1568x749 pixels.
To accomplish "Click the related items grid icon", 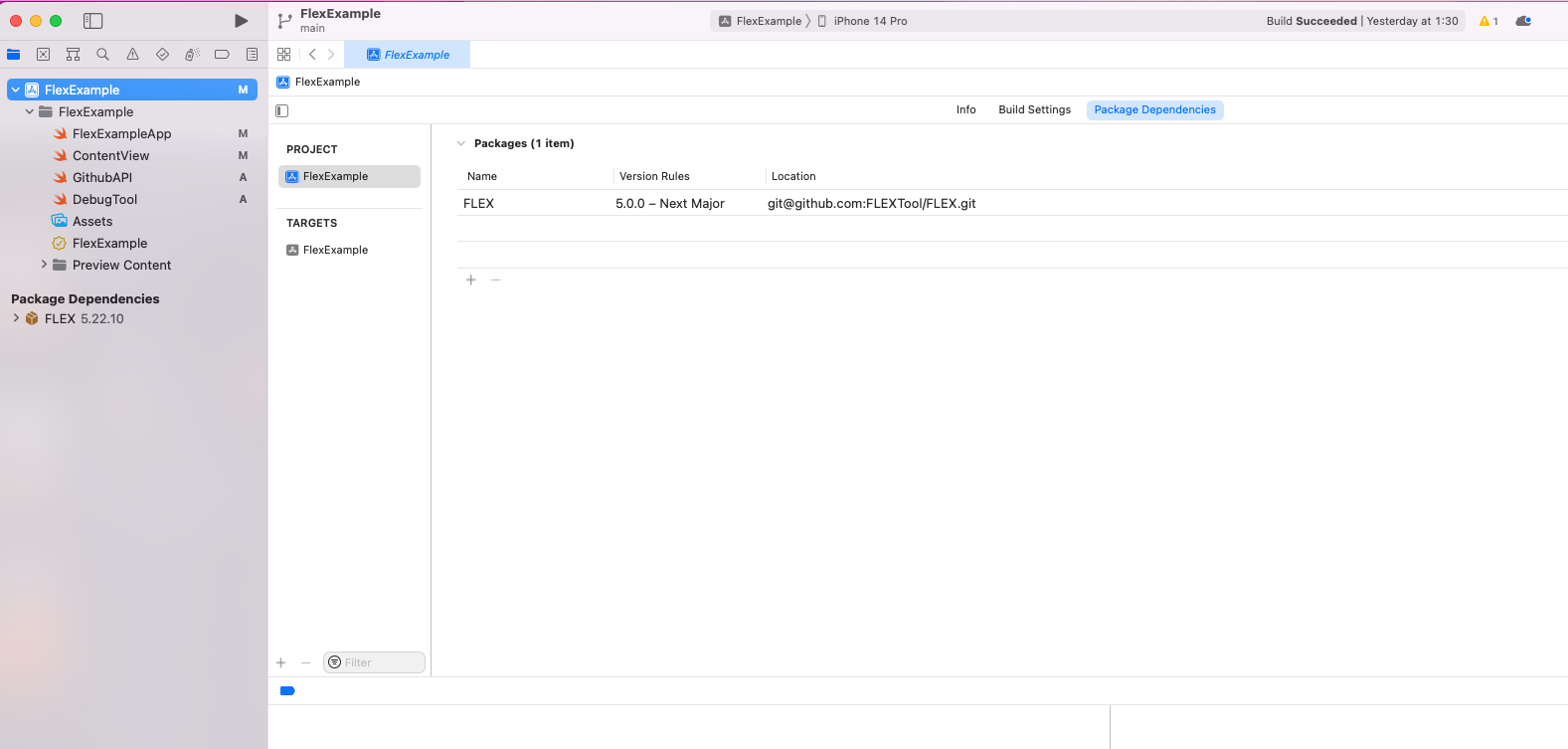I will pyautogui.click(x=284, y=55).
